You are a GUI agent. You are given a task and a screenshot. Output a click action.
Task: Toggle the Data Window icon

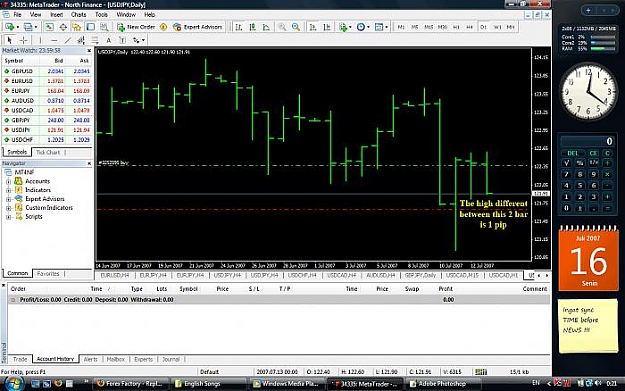[x=63, y=27]
